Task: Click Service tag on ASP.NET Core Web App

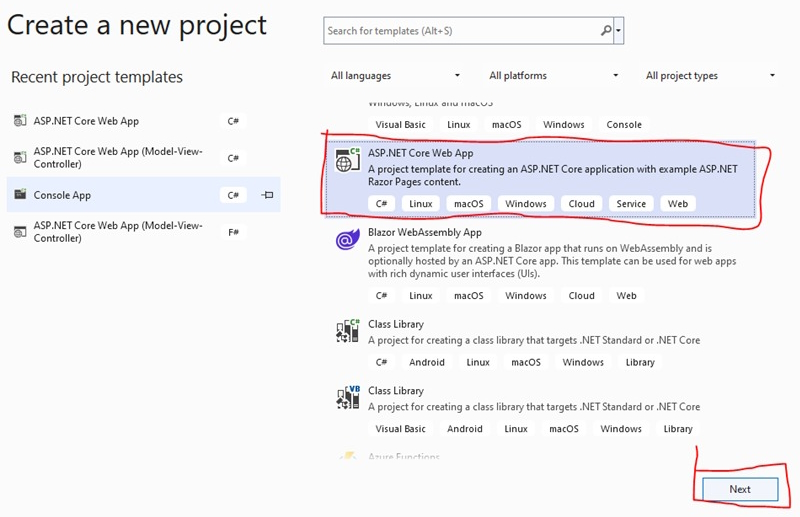Action: [631, 204]
